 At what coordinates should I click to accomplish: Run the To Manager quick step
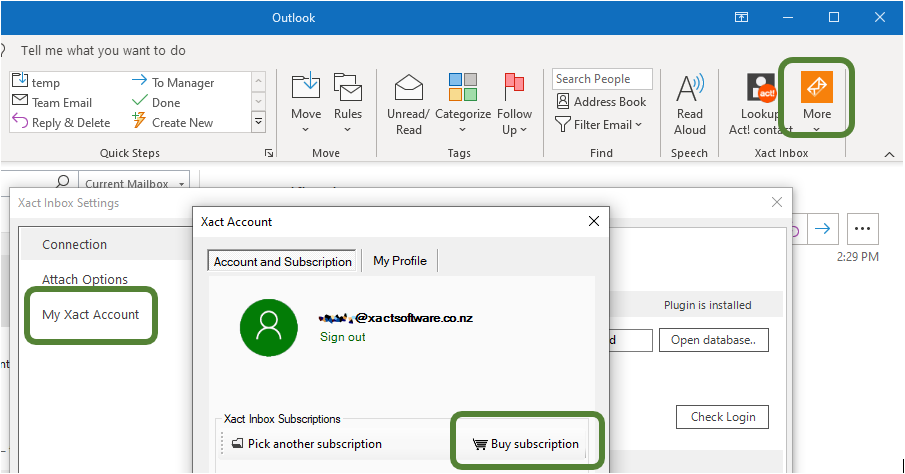[x=173, y=83]
